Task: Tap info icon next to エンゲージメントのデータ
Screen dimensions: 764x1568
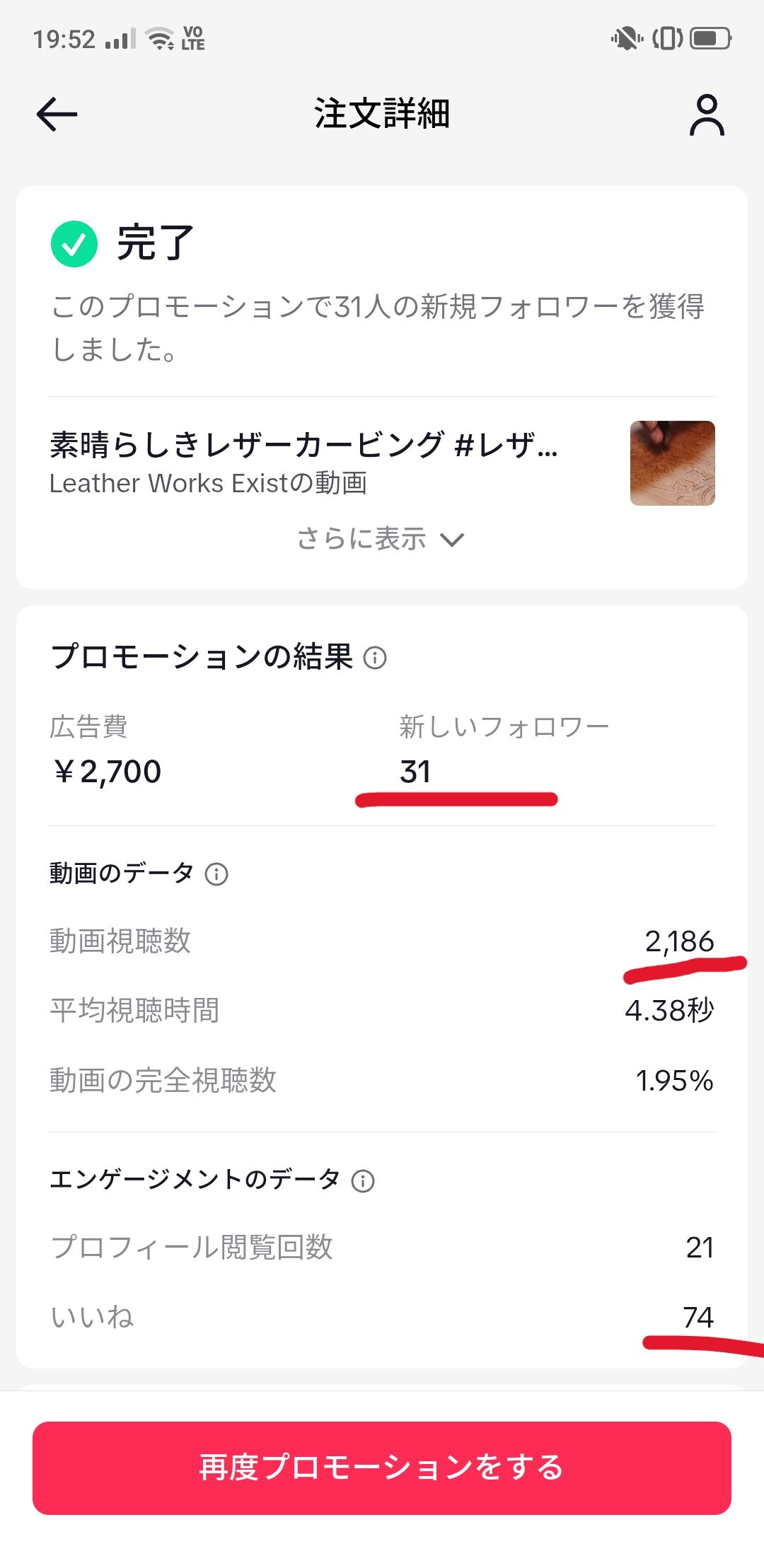Action: click(363, 1180)
